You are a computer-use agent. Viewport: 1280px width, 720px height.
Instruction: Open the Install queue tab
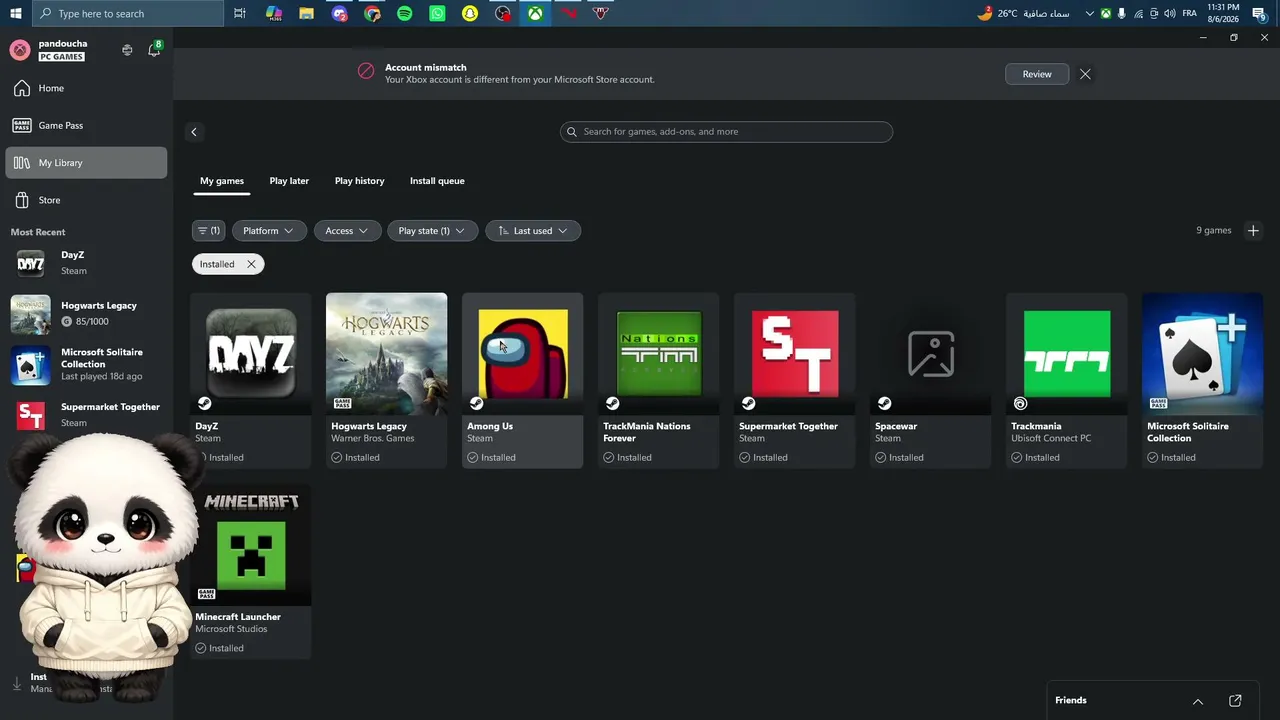(x=437, y=181)
